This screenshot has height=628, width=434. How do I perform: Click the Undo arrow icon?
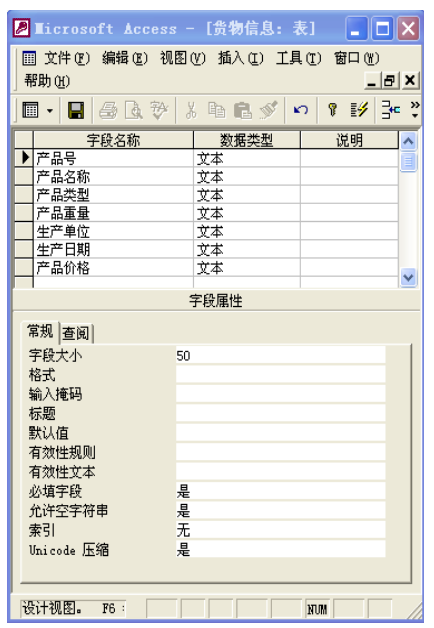pyautogui.click(x=301, y=110)
